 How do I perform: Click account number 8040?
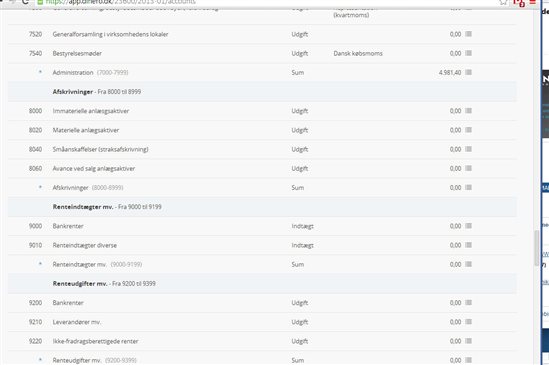coord(35,149)
